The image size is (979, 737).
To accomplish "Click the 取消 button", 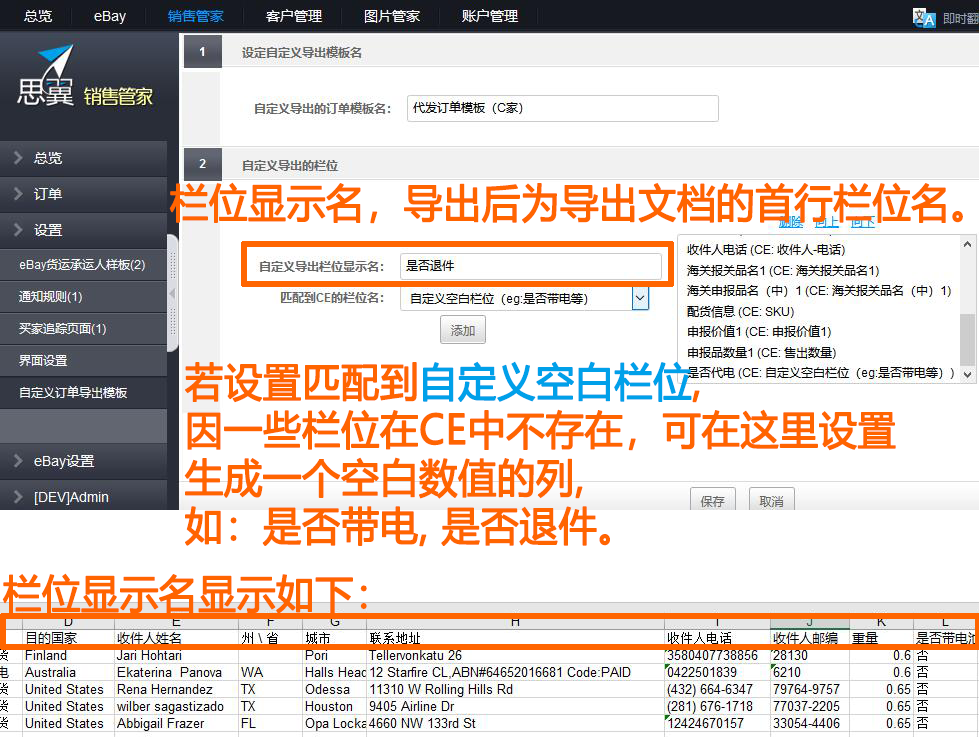I will coord(771,501).
